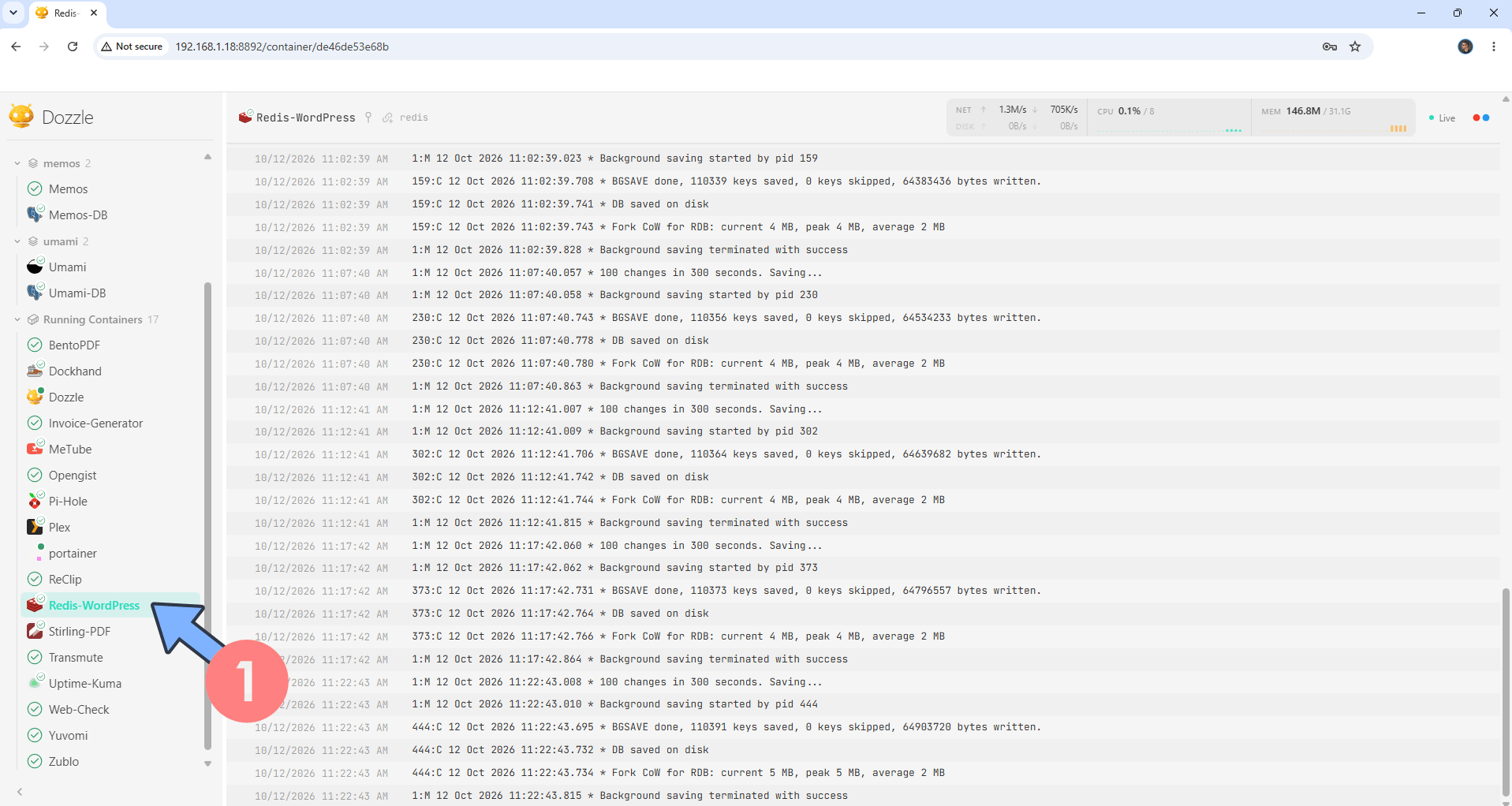Select log line 'Background saving started by pid 159'

pyautogui.click(x=708, y=159)
